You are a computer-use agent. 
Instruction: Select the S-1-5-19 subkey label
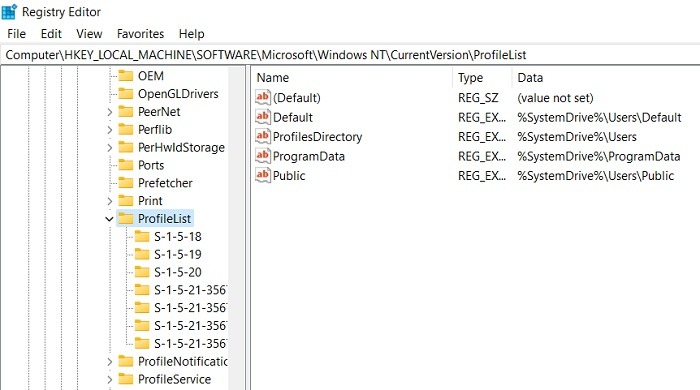point(178,254)
